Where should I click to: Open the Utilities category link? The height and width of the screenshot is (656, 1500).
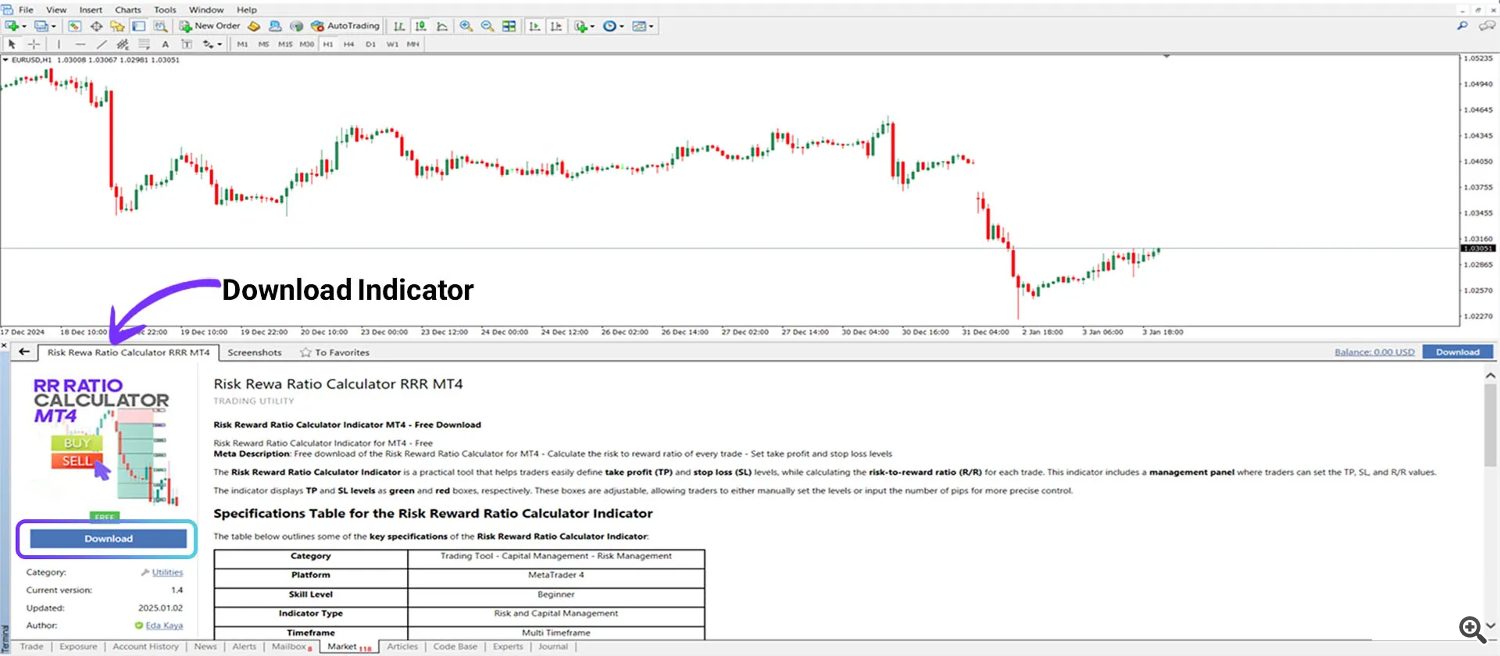167,573
